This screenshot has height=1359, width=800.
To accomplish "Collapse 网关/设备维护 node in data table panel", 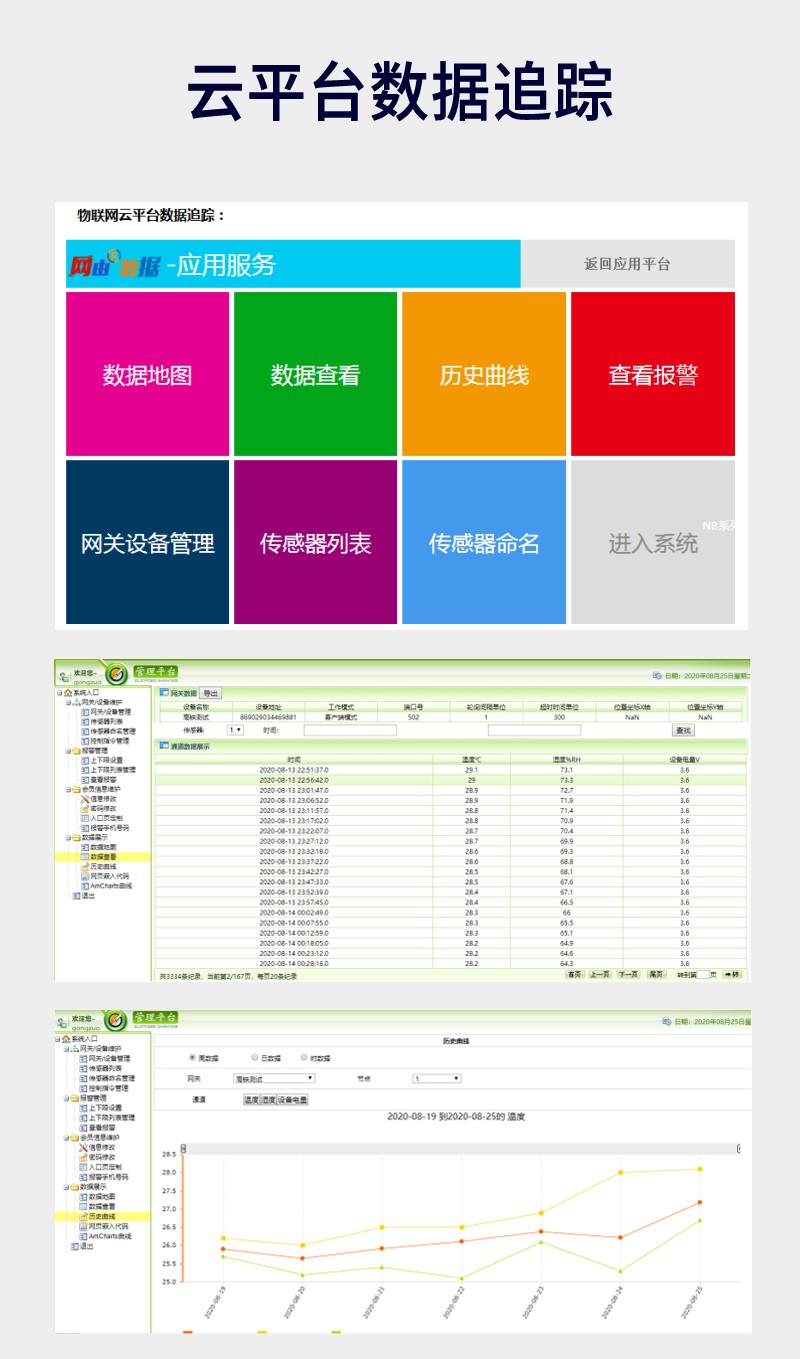I will (68, 702).
